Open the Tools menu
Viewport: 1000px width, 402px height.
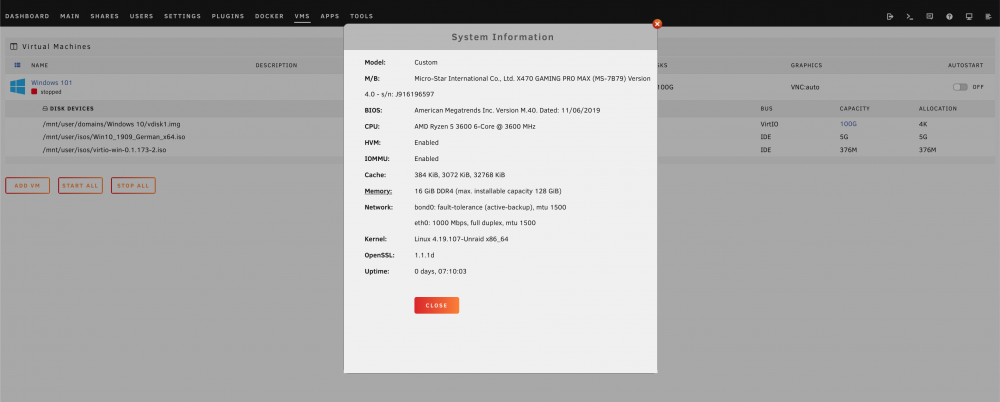362,17
